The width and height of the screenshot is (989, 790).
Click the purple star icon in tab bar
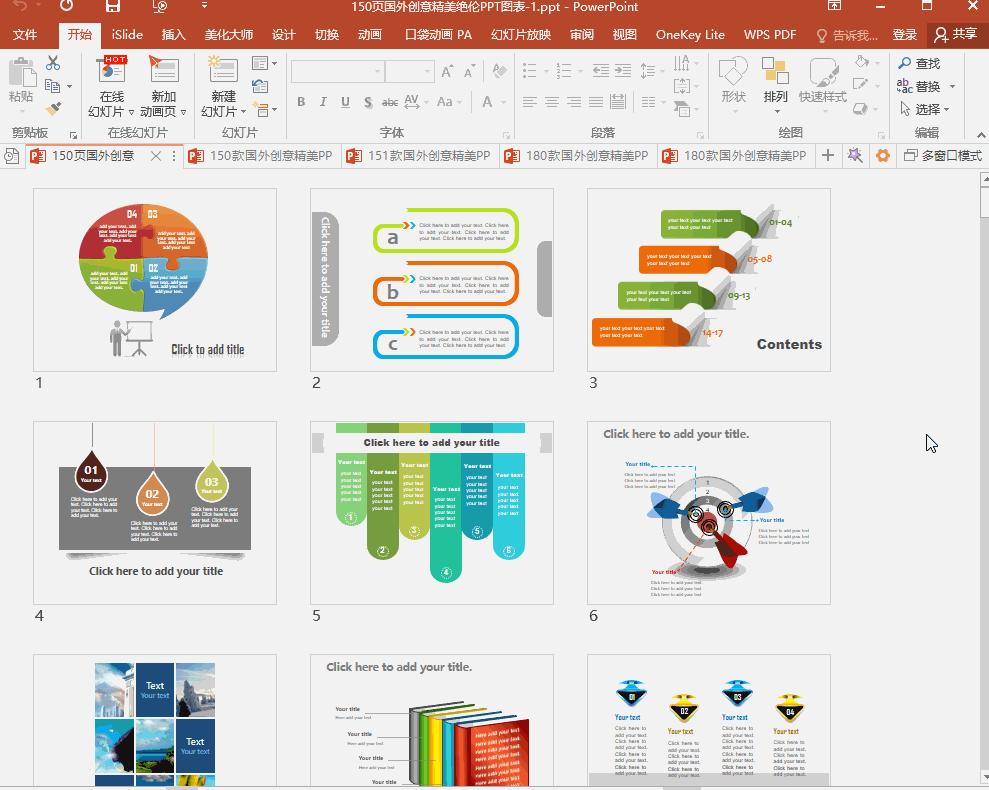(855, 155)
